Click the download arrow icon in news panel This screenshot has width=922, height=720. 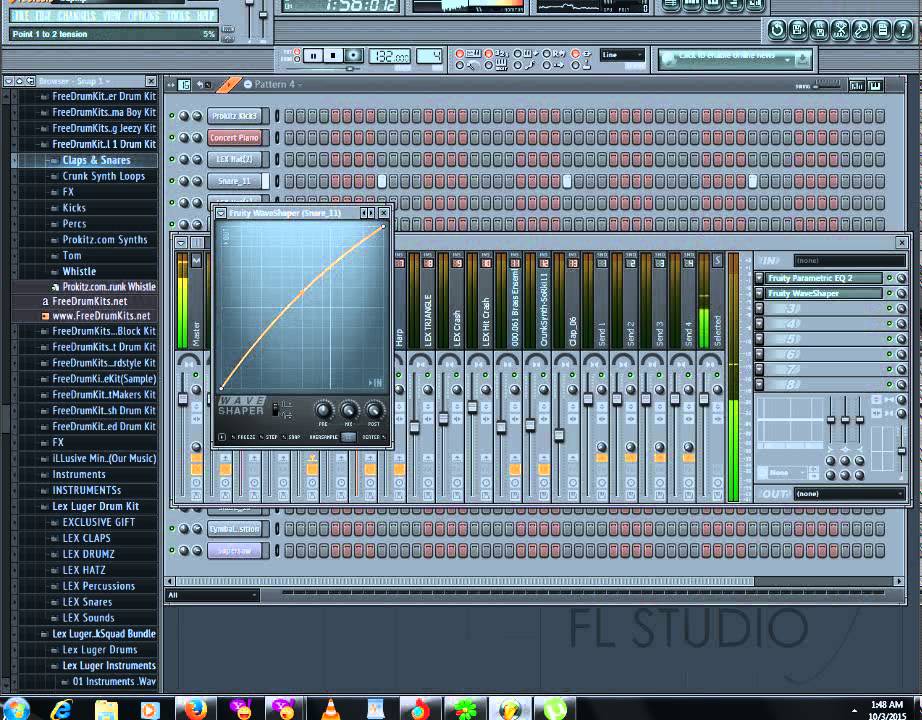click(x=802, y=59)
